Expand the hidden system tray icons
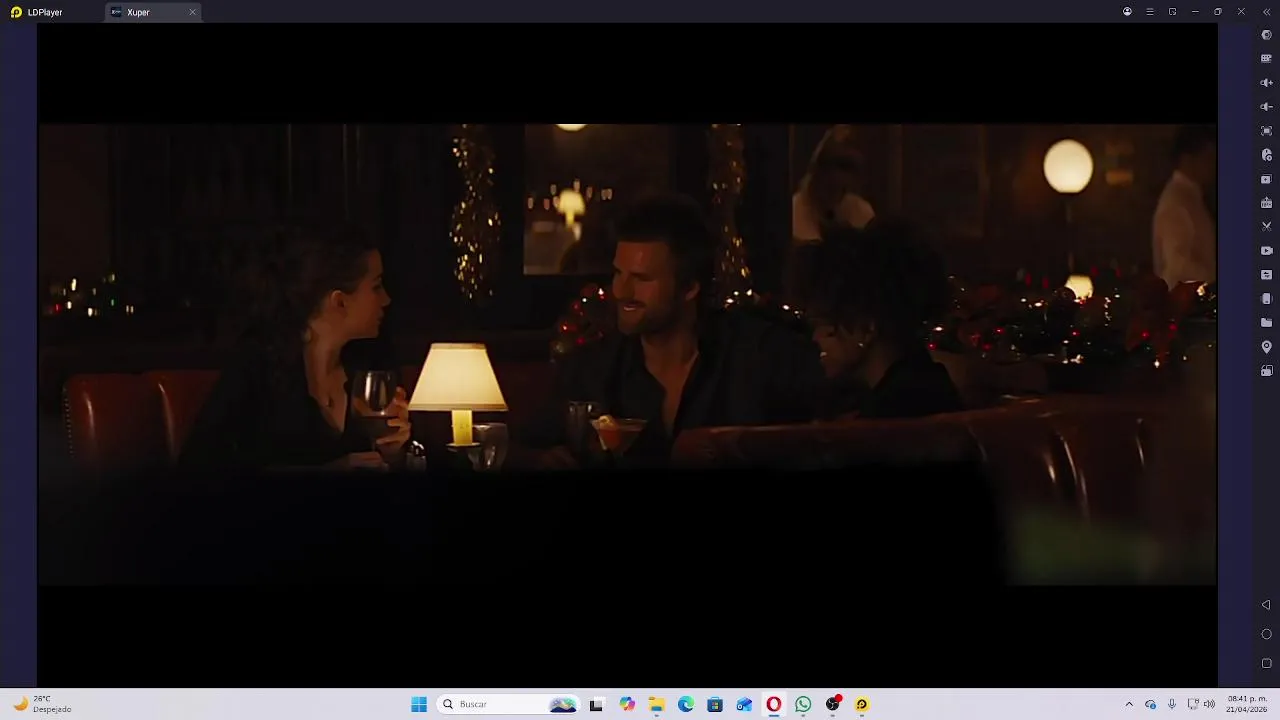 tap(1129, 704)
